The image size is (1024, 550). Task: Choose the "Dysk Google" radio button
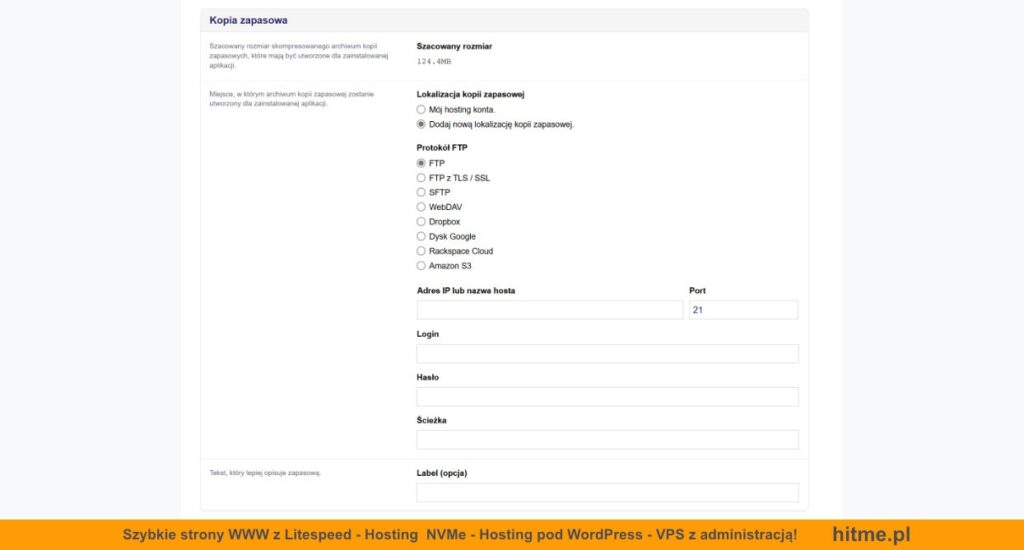[421, 237]
